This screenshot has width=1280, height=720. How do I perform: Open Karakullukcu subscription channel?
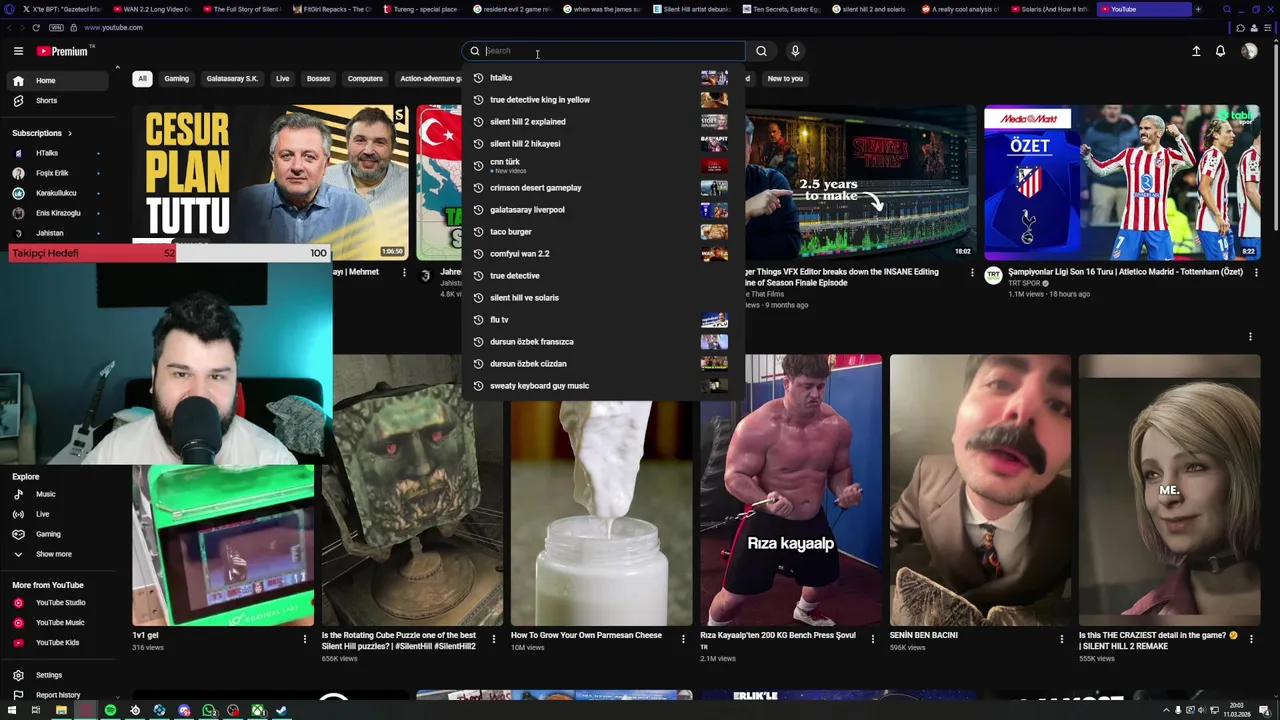pos(56,193)
